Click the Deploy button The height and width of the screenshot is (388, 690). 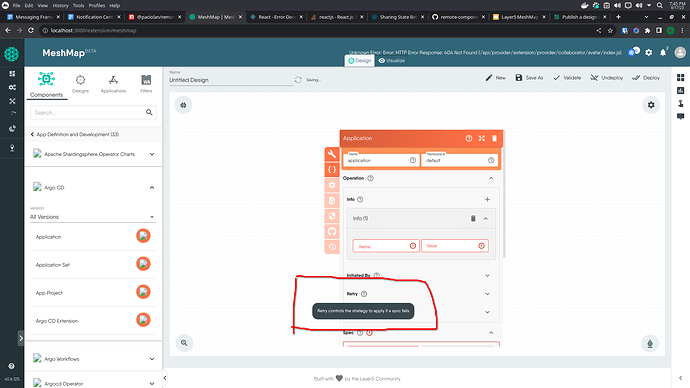tap(646, 78)
